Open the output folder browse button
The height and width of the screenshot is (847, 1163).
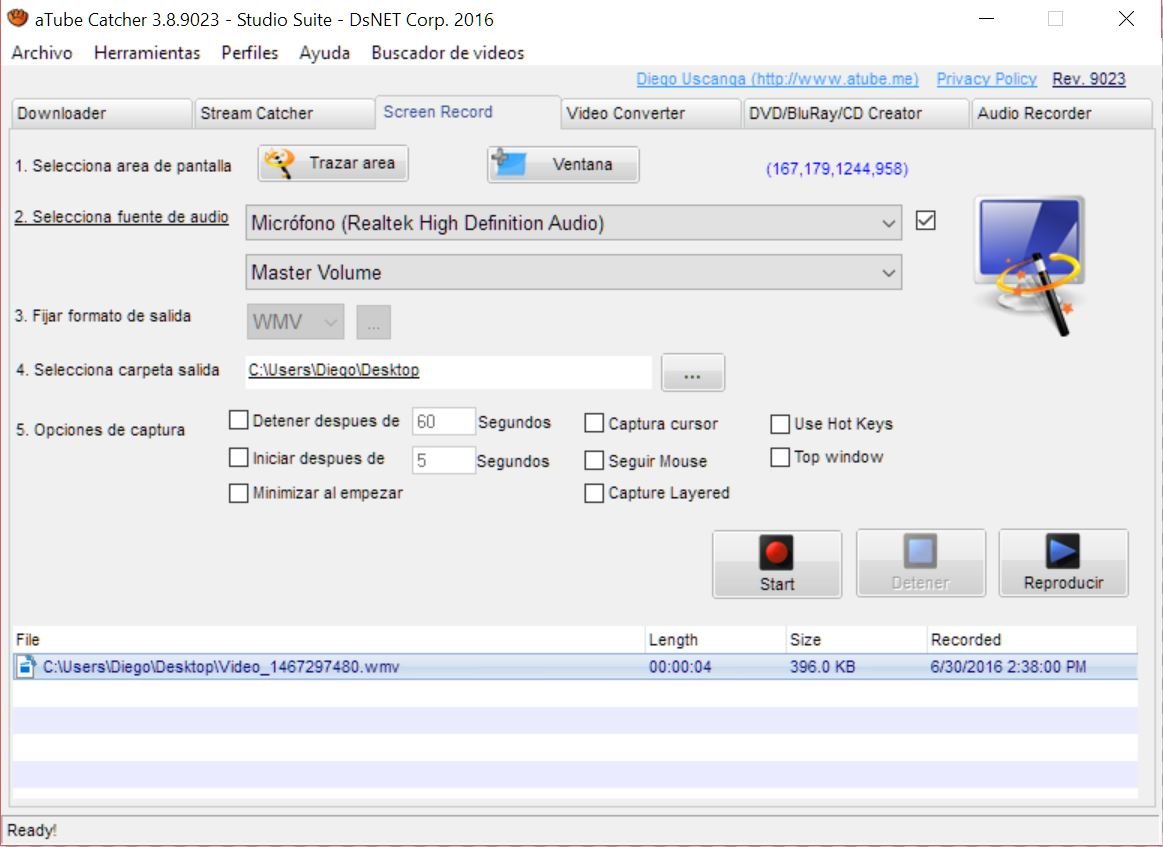click(692, 371)
